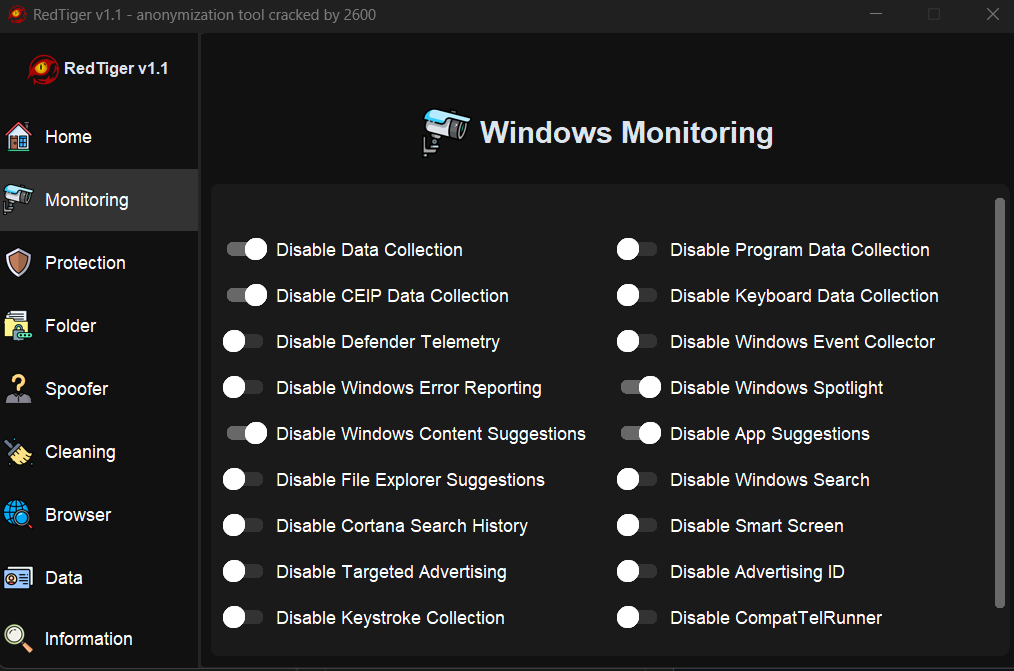Click the locked folder icon in sidebar
Image resolution: width=1014 pixels, height=671 pixels.
coord(18,325)
